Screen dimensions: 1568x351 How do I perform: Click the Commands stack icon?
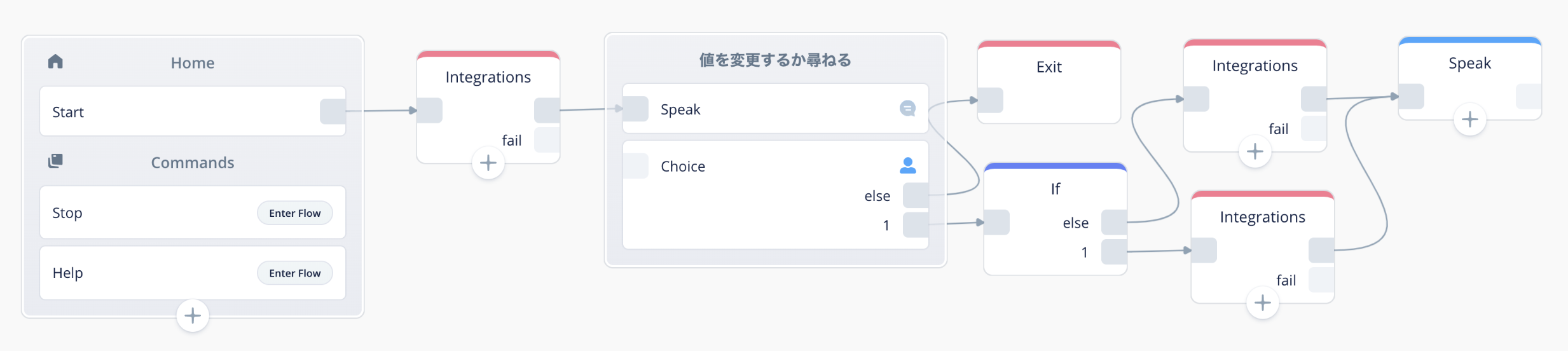55,161
